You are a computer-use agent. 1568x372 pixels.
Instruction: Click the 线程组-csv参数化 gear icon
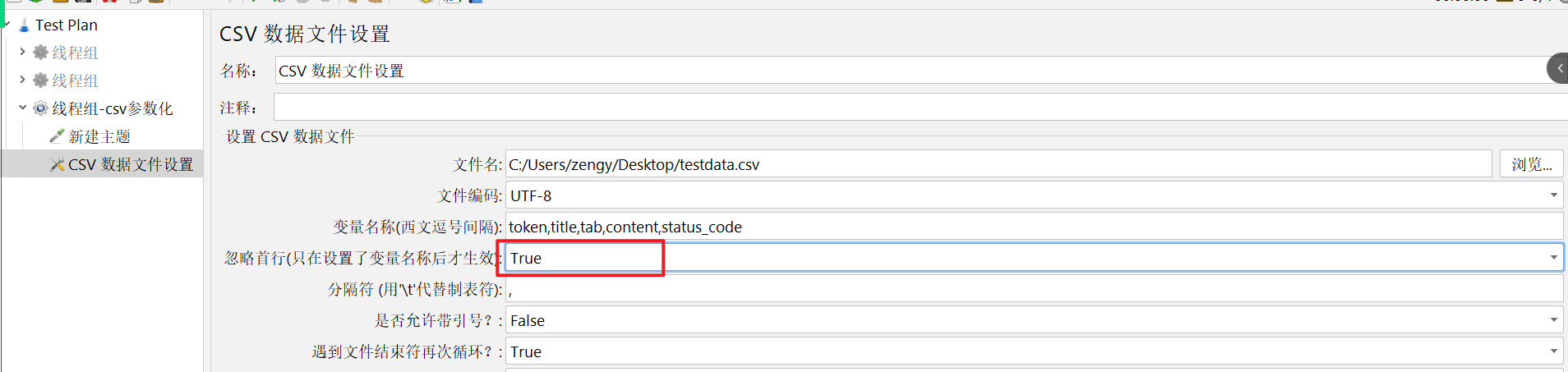40,108
